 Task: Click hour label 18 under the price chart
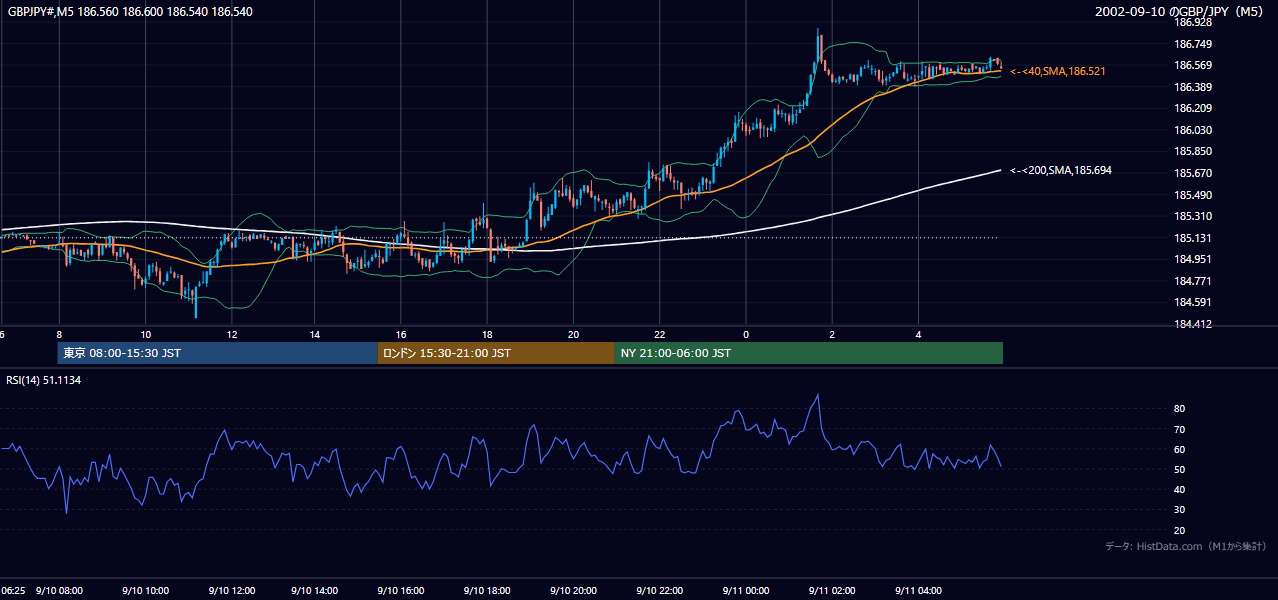487,335
